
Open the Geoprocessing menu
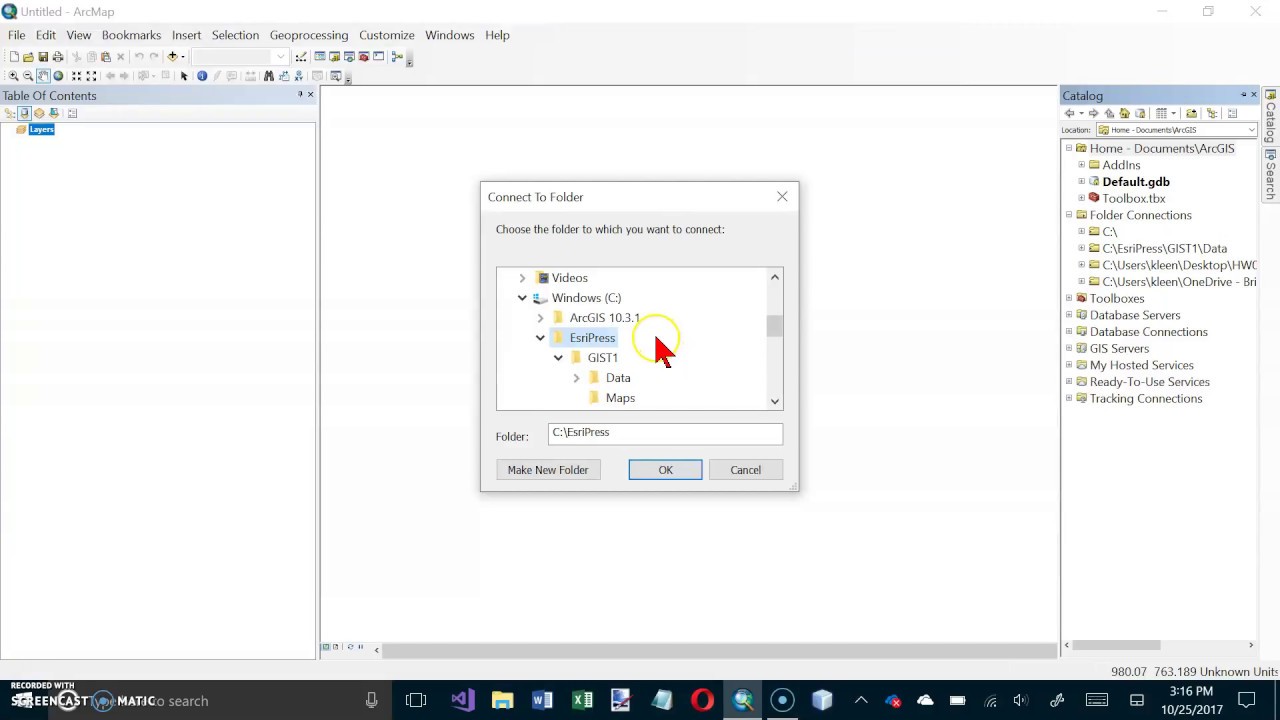(x=309, y=35)
